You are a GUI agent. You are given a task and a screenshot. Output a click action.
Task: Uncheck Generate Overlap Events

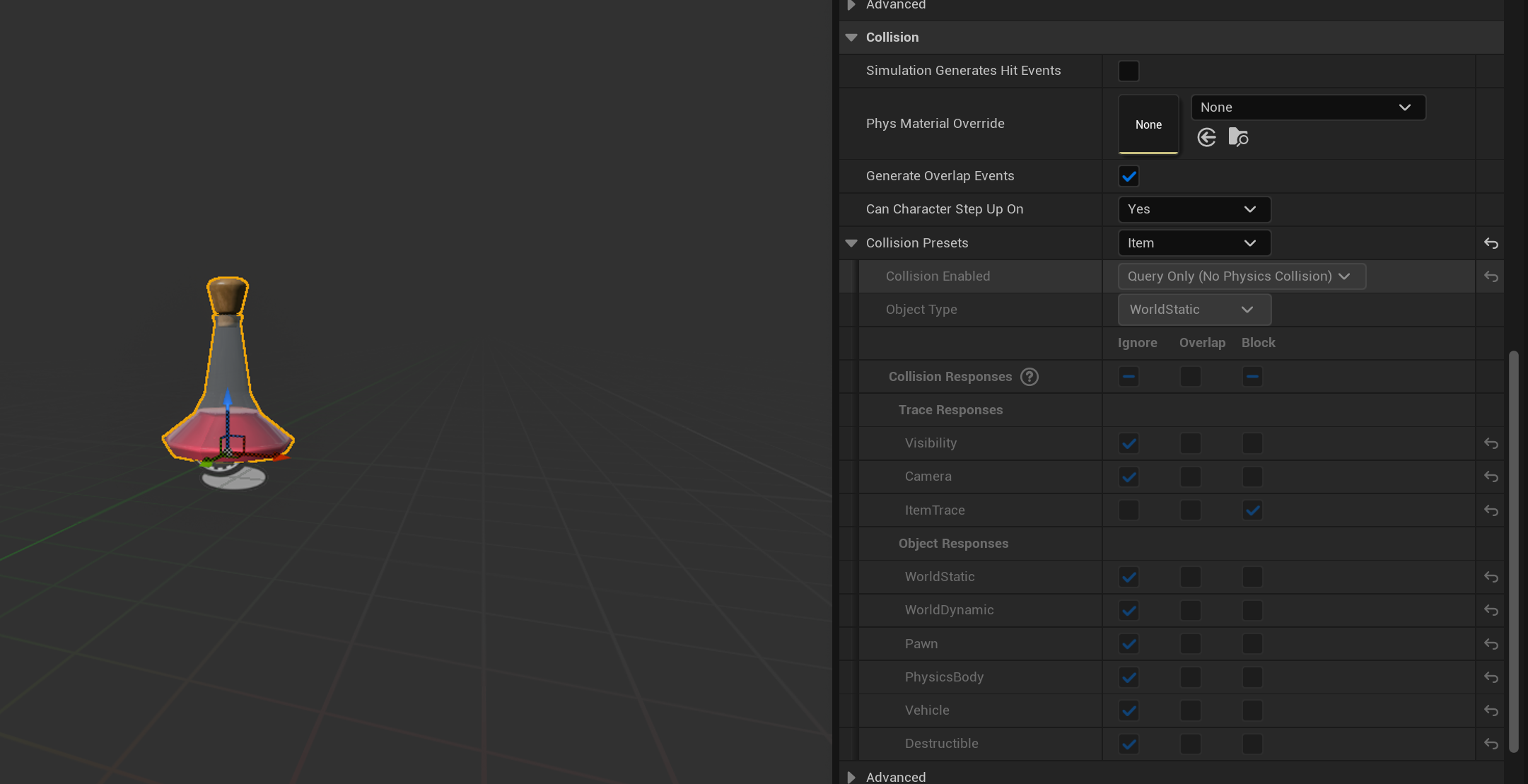(x=1128, y=176)
